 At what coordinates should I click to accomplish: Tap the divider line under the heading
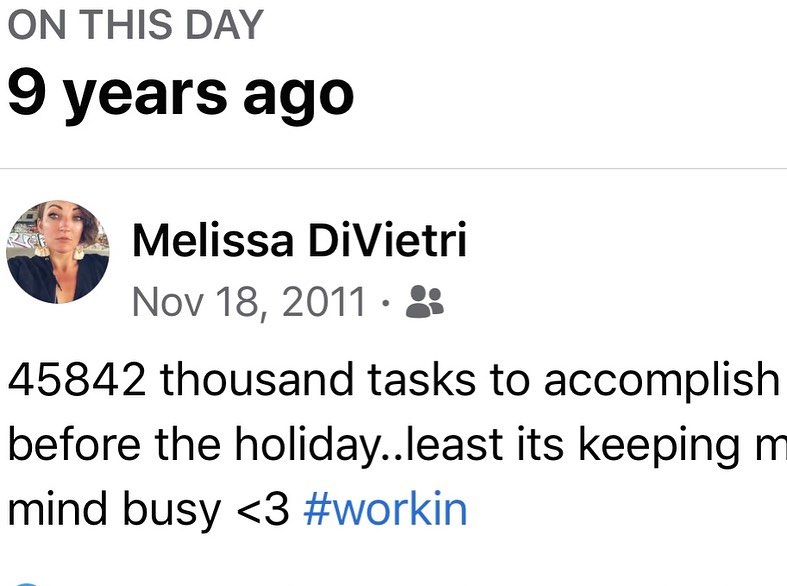[x=393, y=169]
